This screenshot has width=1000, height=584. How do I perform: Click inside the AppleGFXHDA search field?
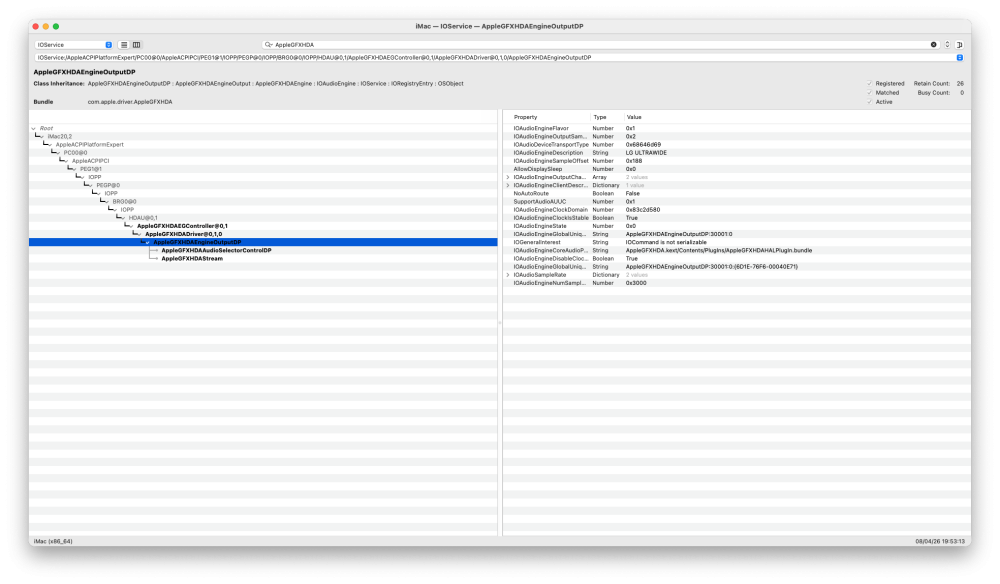(x=599, y=45)
